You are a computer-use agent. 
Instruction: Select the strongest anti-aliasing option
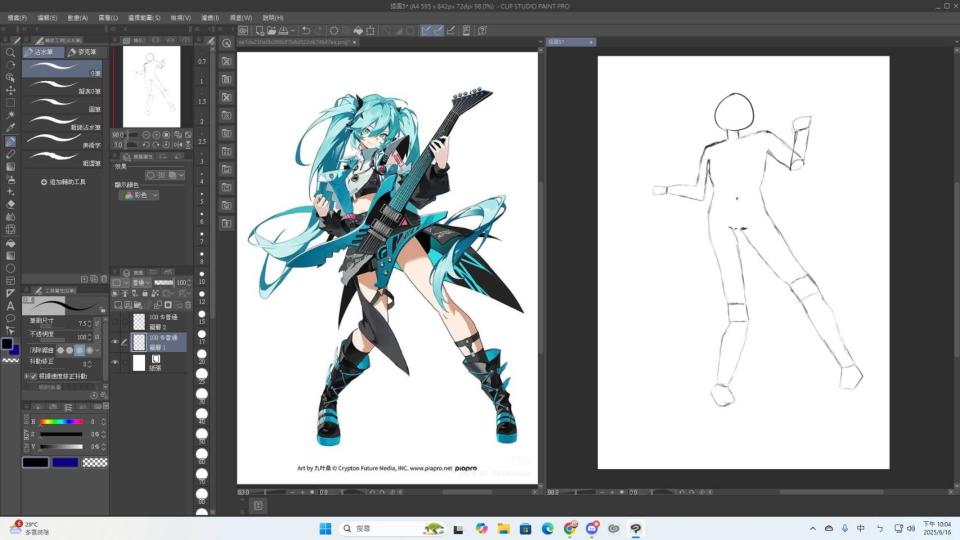[x=89, y=350]
